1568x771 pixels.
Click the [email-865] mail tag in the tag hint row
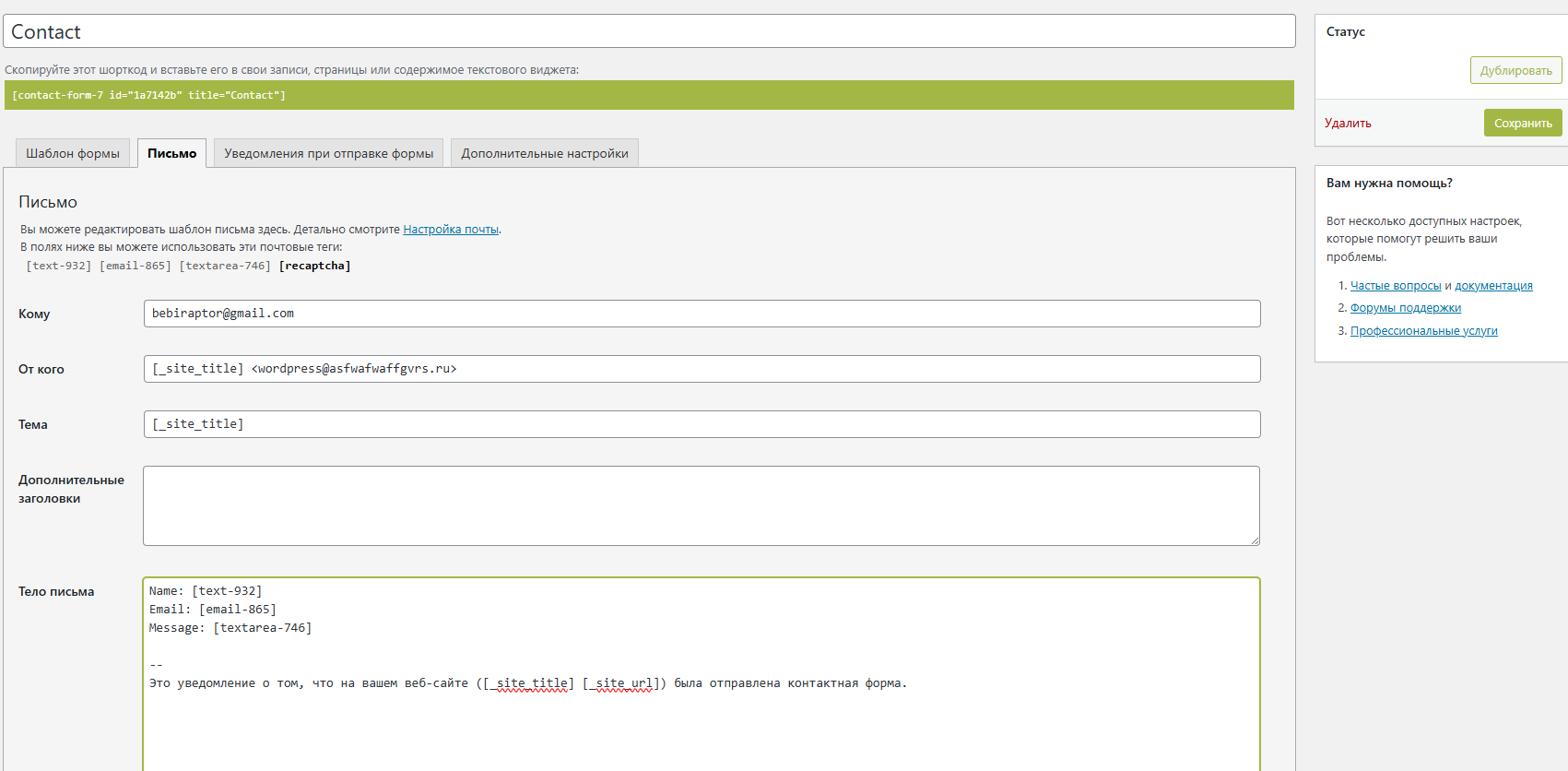coord(136,266)
